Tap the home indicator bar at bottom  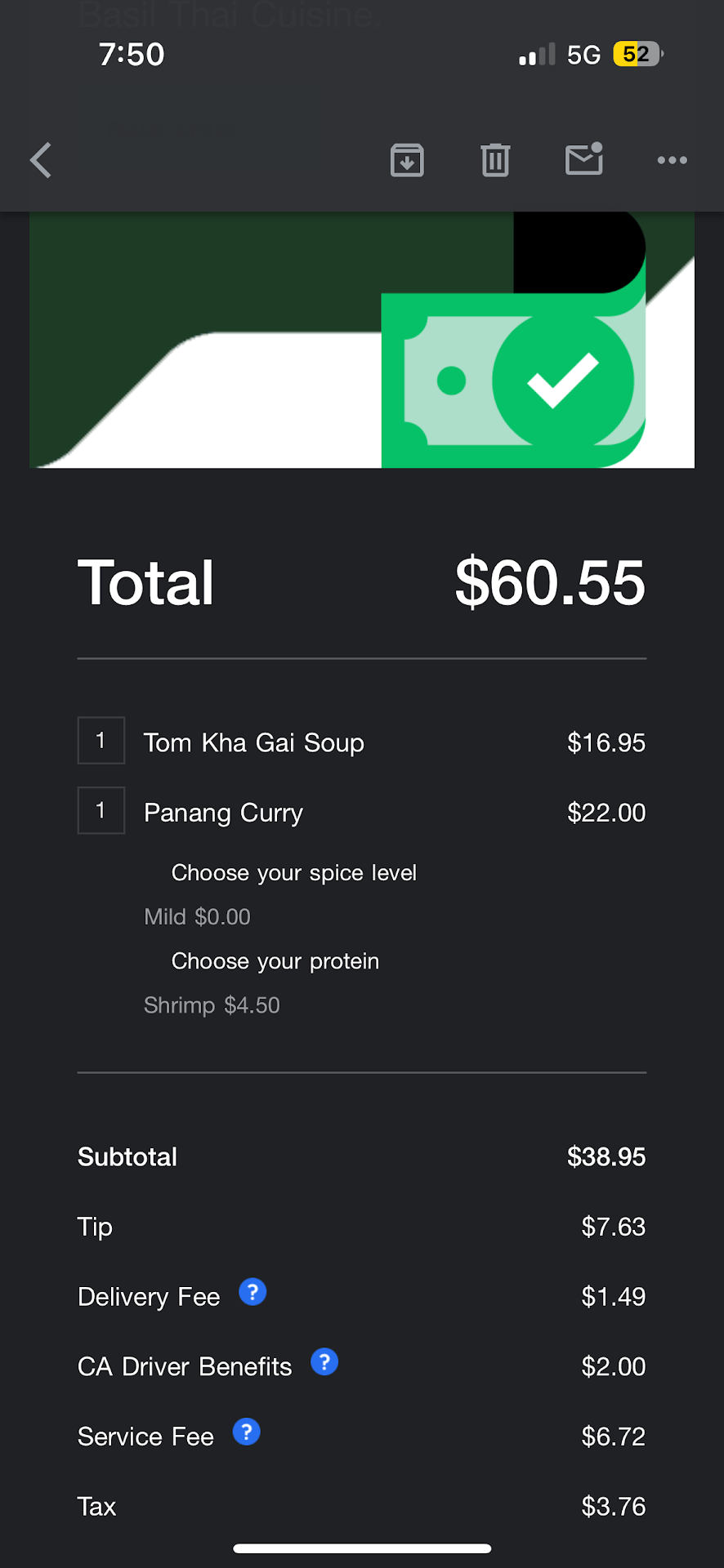pos(362,1548)
